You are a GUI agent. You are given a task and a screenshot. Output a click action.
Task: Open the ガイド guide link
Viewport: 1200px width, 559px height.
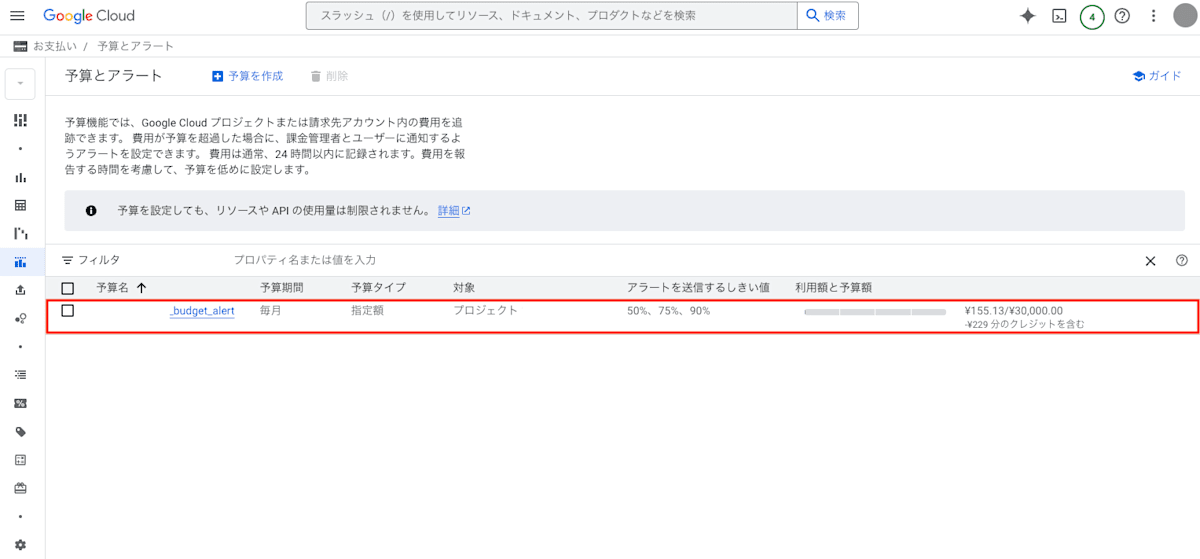pyautogui.click(x=1156, y=76)
